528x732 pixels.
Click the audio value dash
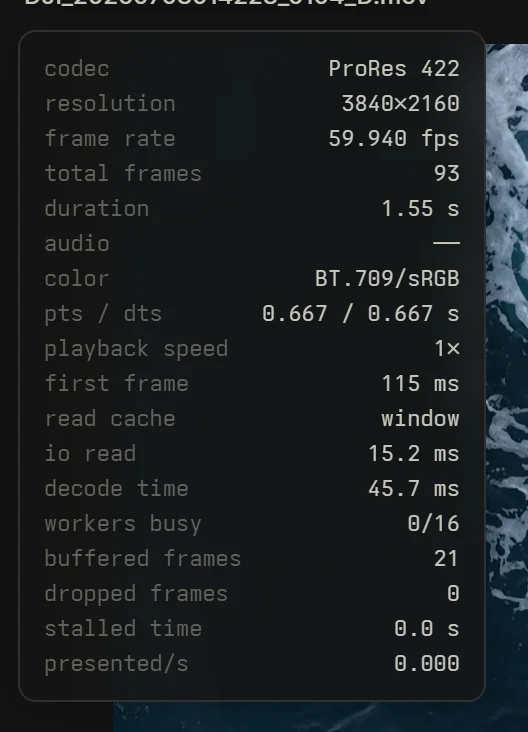[x=447, y=243]
